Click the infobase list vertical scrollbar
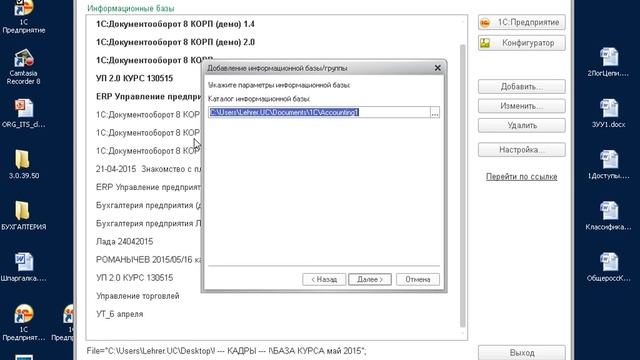The width and height of the screenshot is (640, 360). tap(462, 186)
